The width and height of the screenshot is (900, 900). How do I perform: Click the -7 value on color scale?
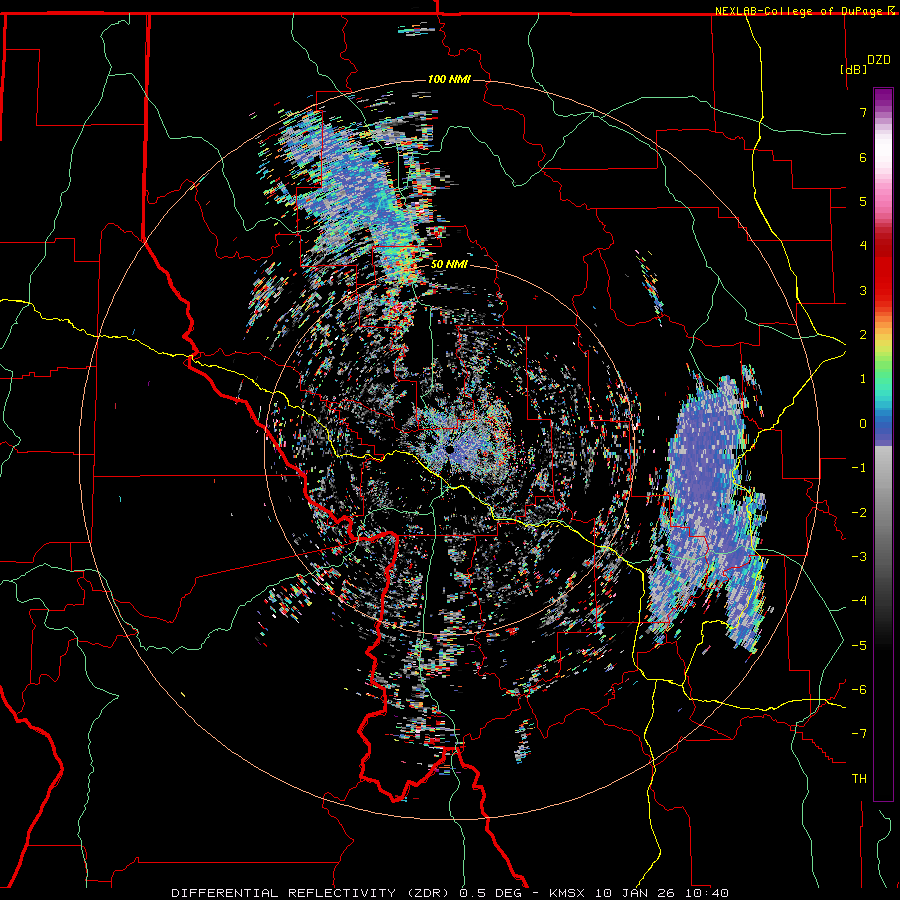point(859,734)
